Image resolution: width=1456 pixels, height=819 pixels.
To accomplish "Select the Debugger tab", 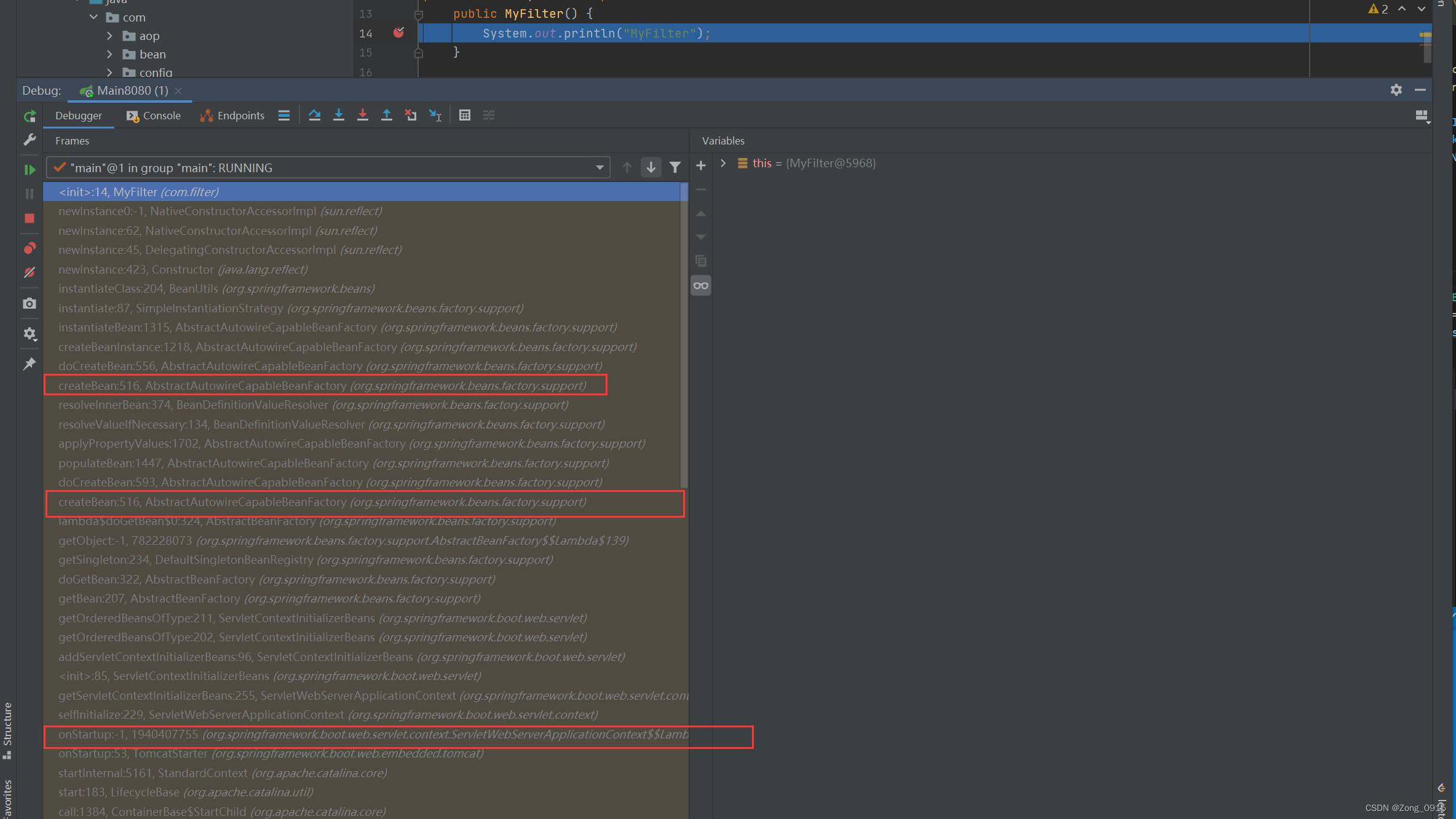I will pyautogui.click(x=77, y=115).
